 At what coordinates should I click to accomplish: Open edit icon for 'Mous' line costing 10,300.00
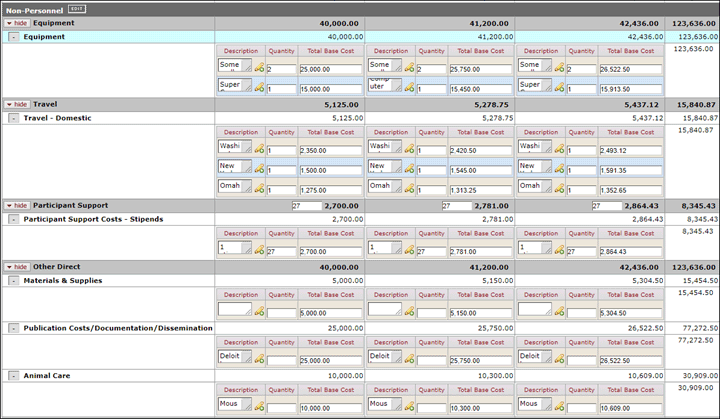coord(409,407)
